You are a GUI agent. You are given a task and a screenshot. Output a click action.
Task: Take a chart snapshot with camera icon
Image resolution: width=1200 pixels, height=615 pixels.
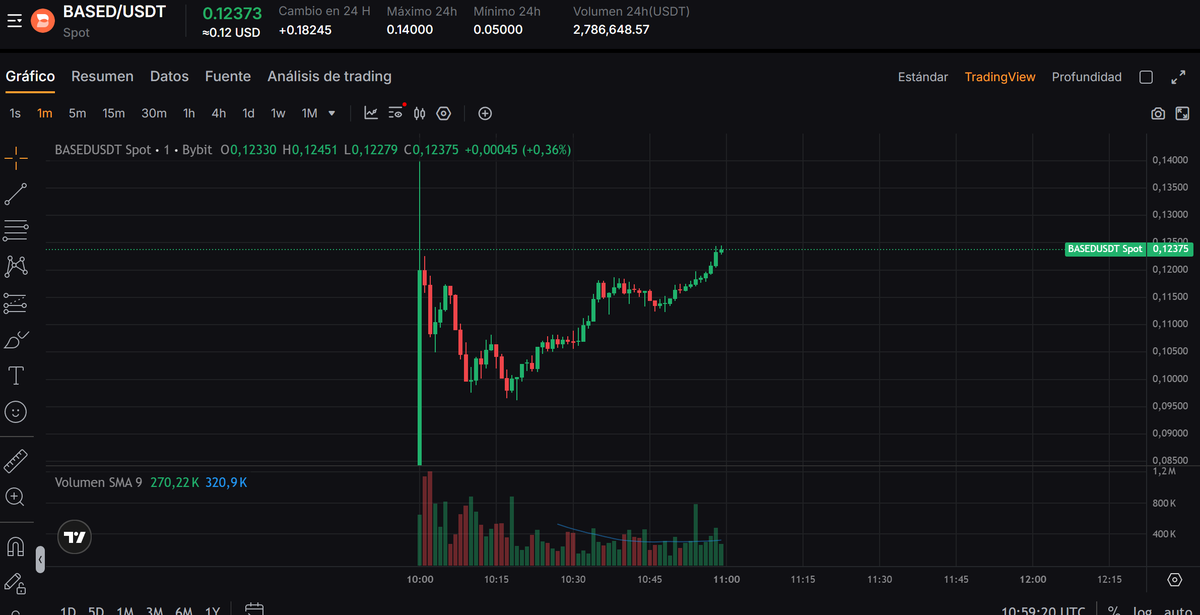[1158, 114]
